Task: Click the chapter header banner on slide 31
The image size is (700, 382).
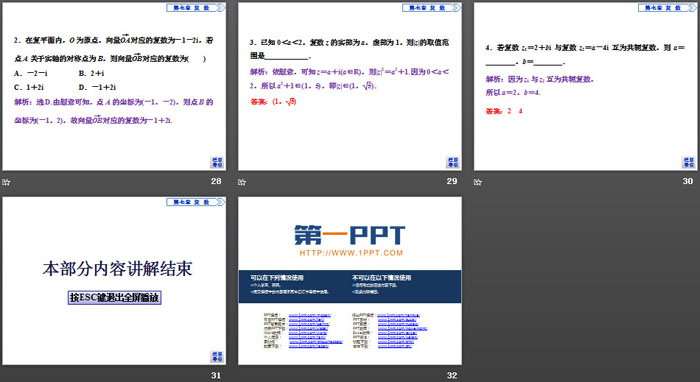Action: pyautogui.click(x=196, y=202)
